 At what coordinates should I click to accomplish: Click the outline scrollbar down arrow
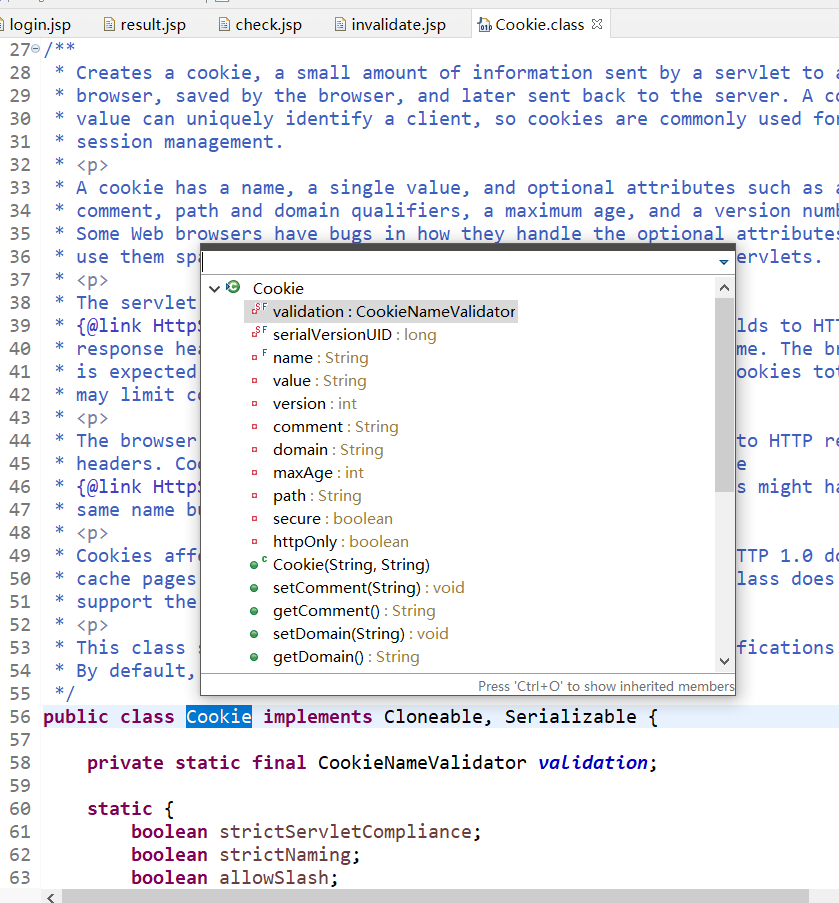[x=724, y=661]
